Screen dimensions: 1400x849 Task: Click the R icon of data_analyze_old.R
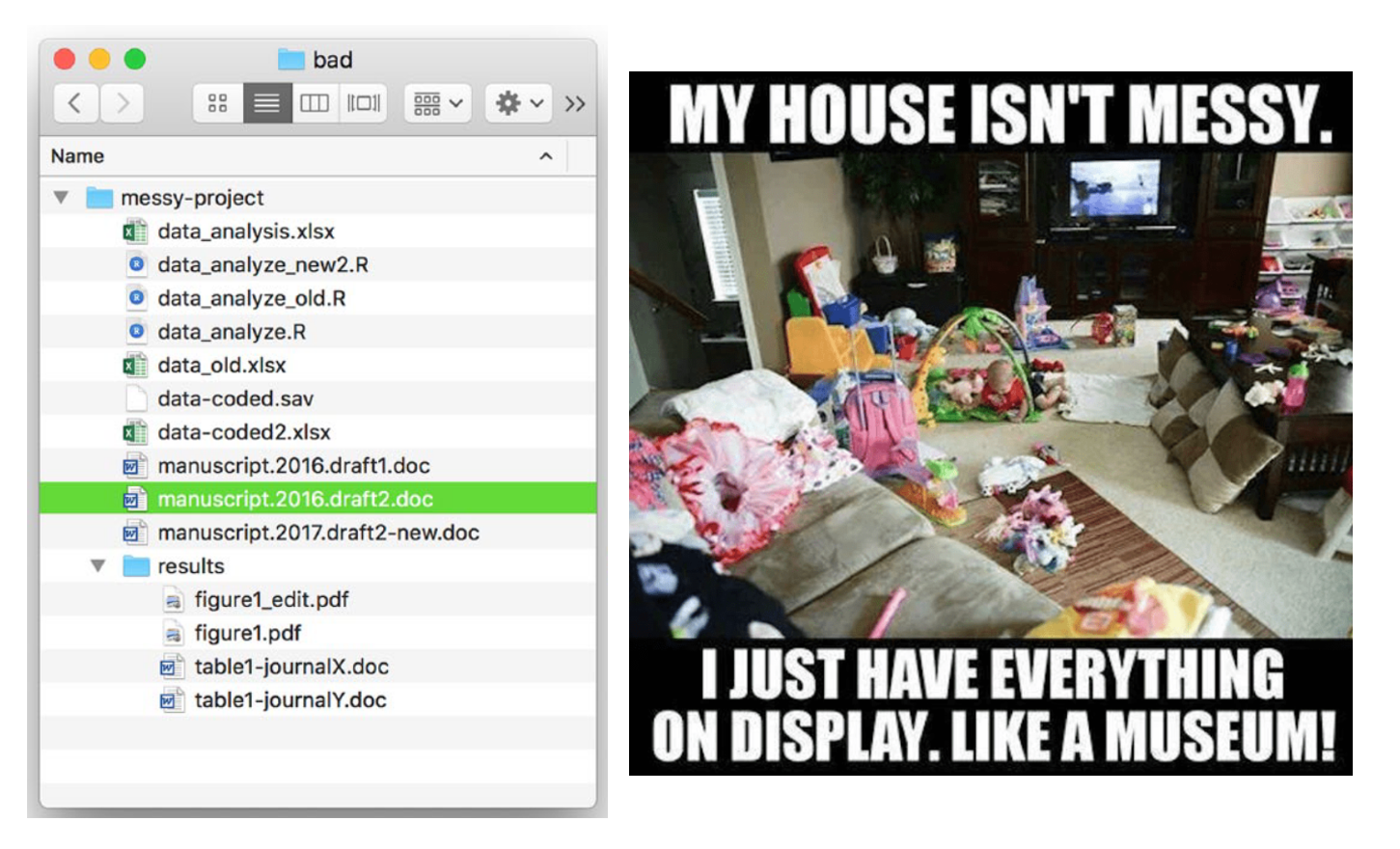click(136, 298)
